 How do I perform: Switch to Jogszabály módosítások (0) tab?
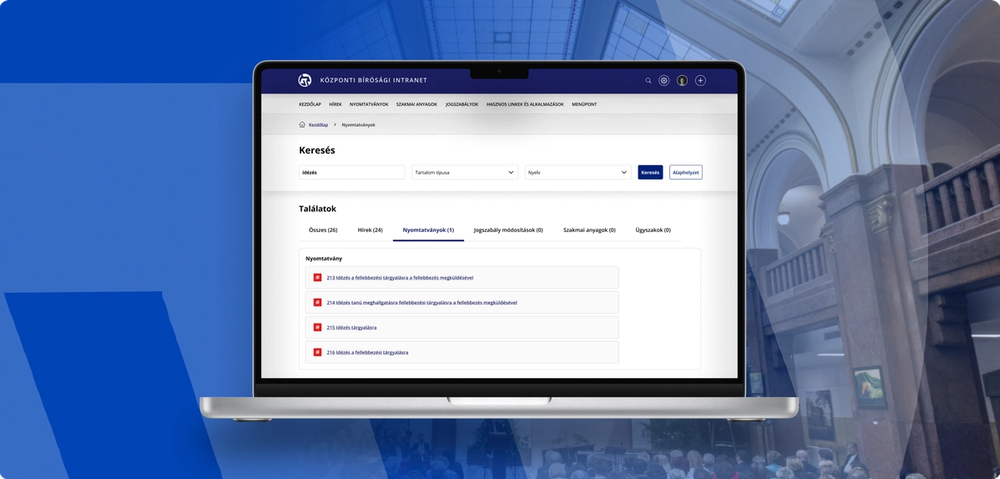pyautogui.click(x=508, y=230)
